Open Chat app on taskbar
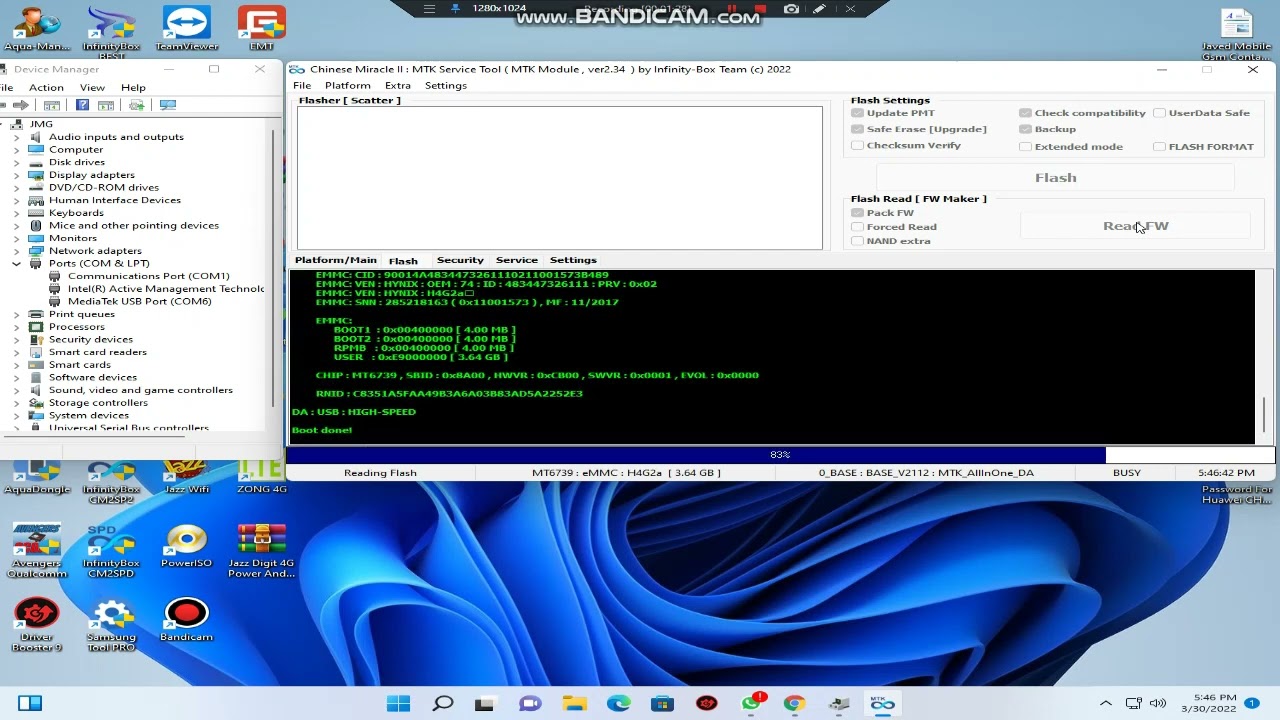Screen dimensions: 1280x720 (x=530, y=704)
